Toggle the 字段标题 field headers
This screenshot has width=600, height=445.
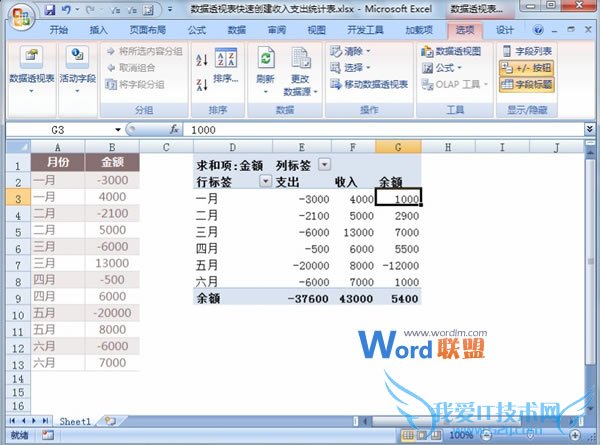[527, 85]
